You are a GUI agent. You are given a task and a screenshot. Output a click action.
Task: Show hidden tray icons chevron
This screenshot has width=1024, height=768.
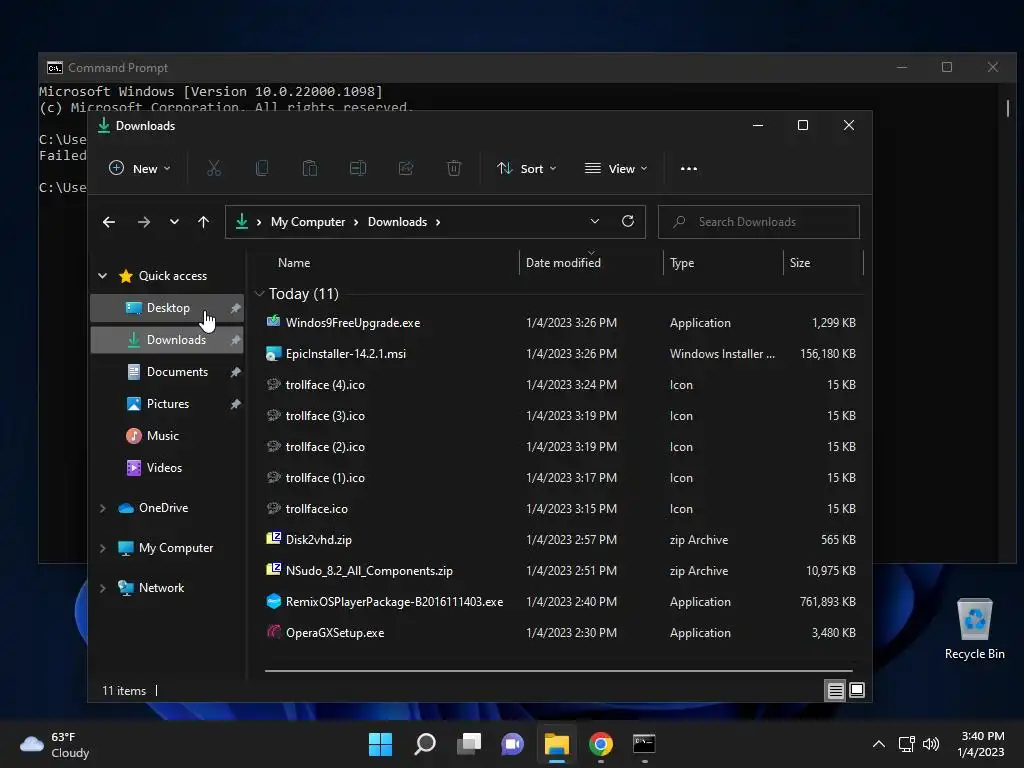pos(879,744)
